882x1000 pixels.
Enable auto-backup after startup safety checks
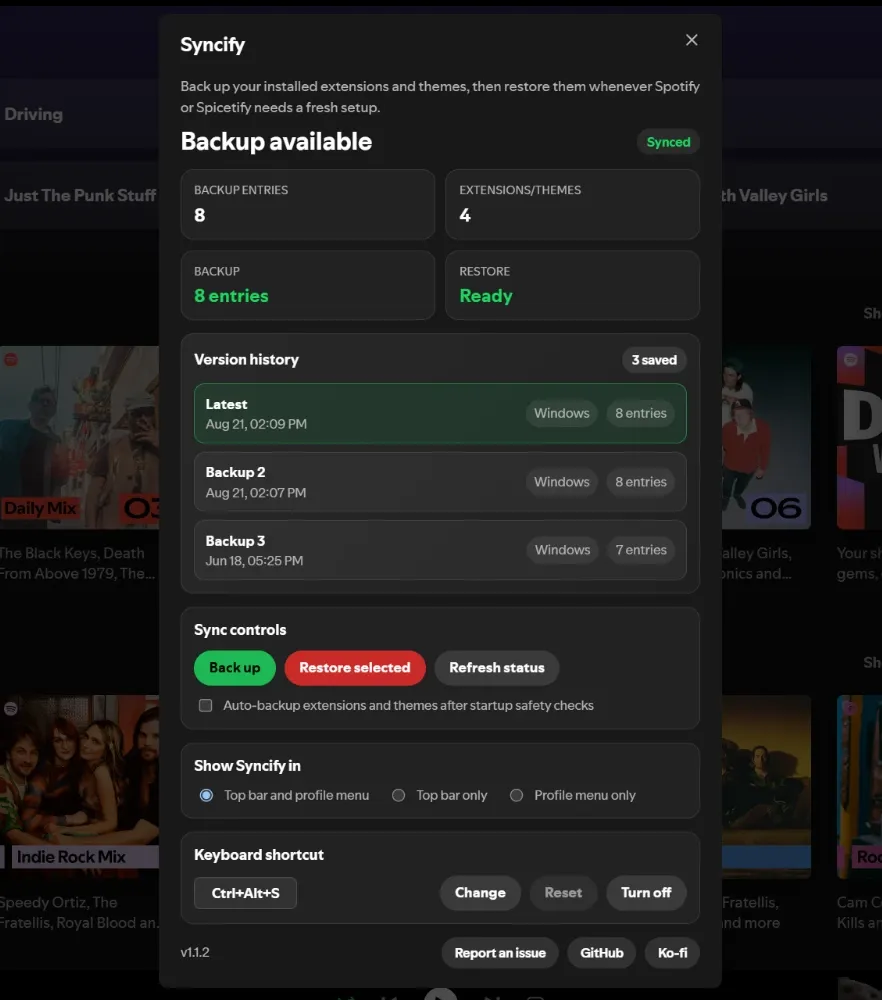205,705
